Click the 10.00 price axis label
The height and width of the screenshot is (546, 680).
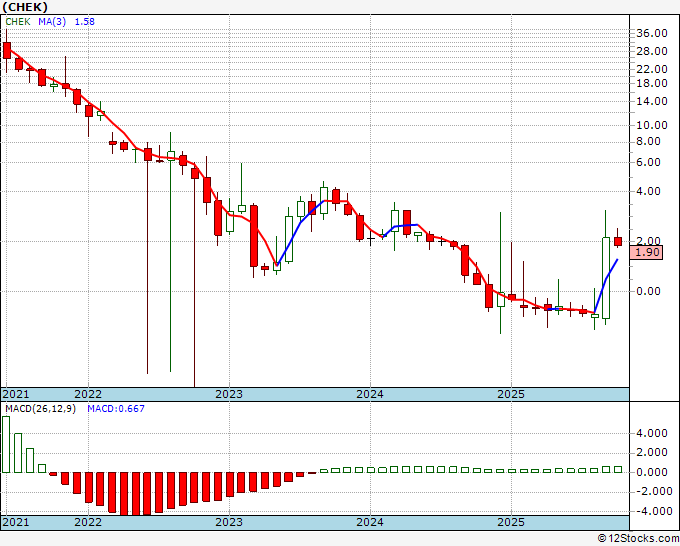coord(651,125)
